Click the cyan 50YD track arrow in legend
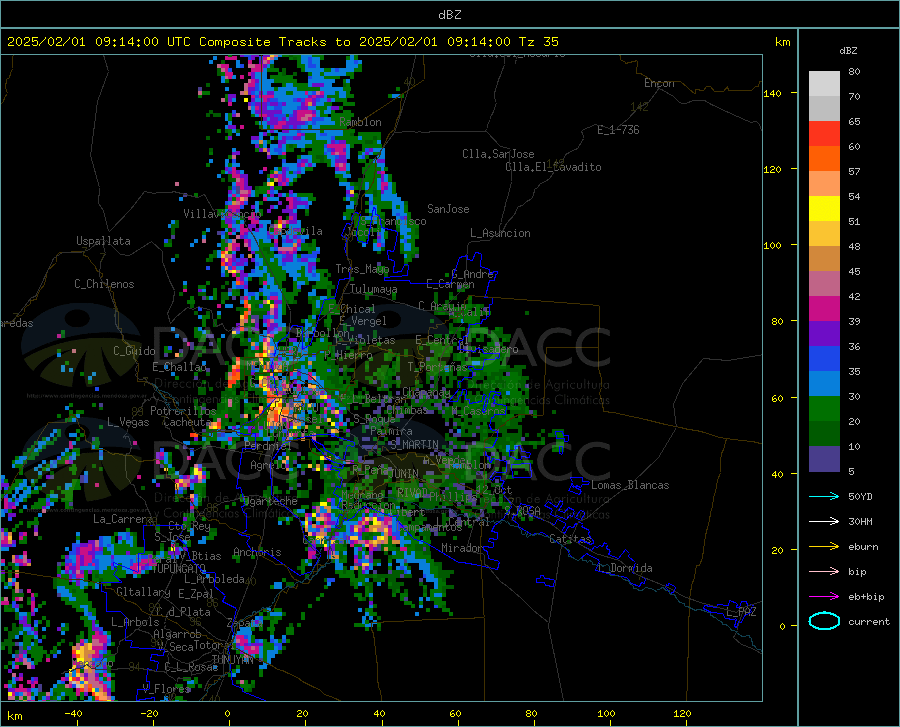The height and width of the screenshot is (727, 900). 824,496
